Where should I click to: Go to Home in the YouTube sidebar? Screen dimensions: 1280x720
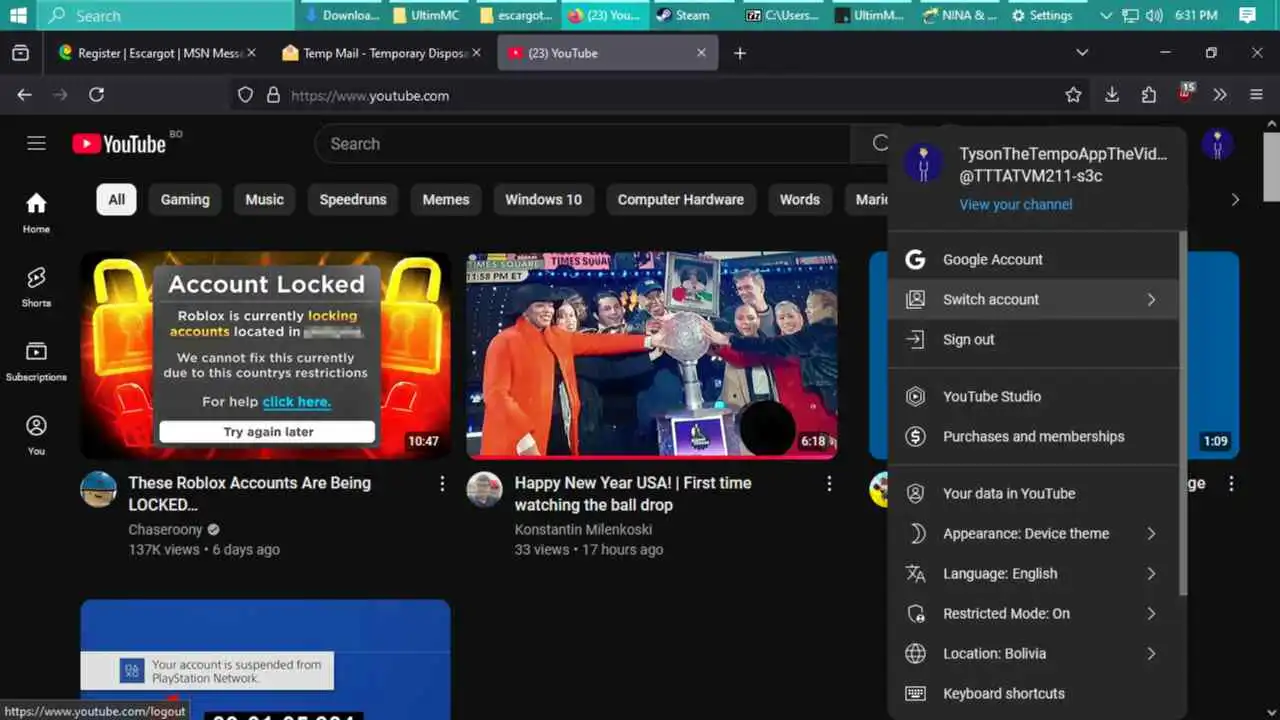36,214
